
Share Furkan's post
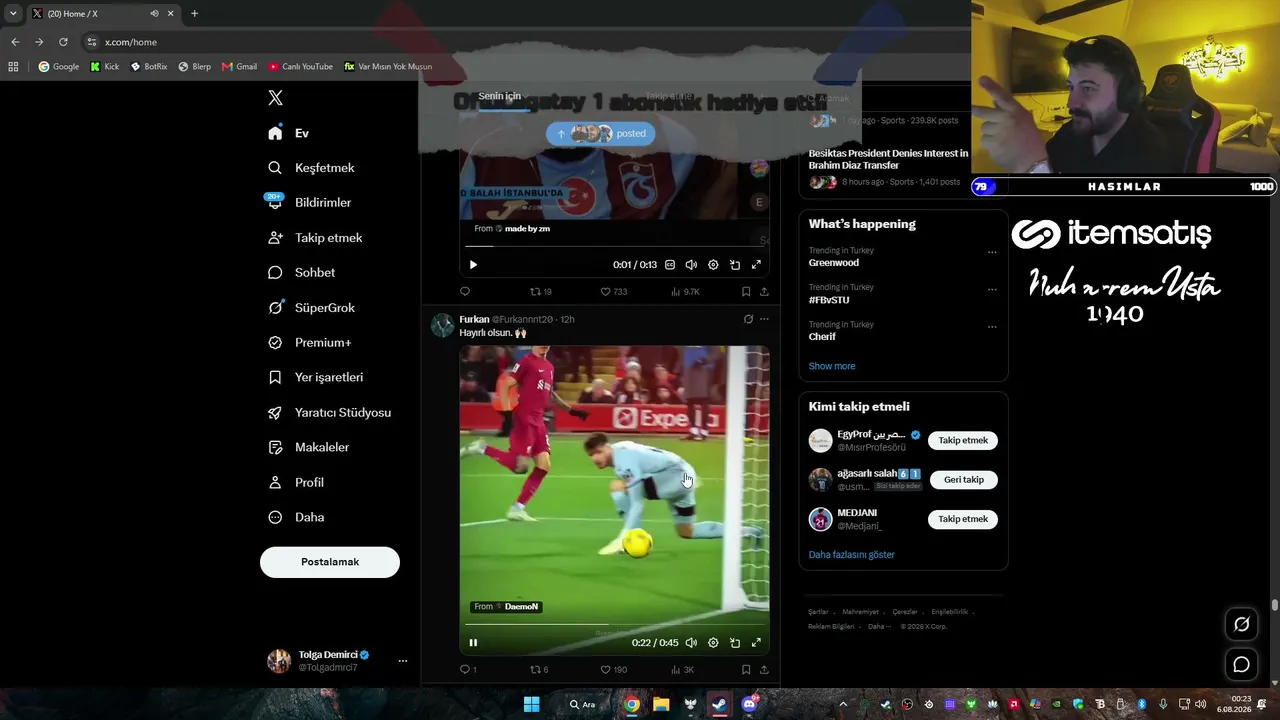[x=764, y=670]
